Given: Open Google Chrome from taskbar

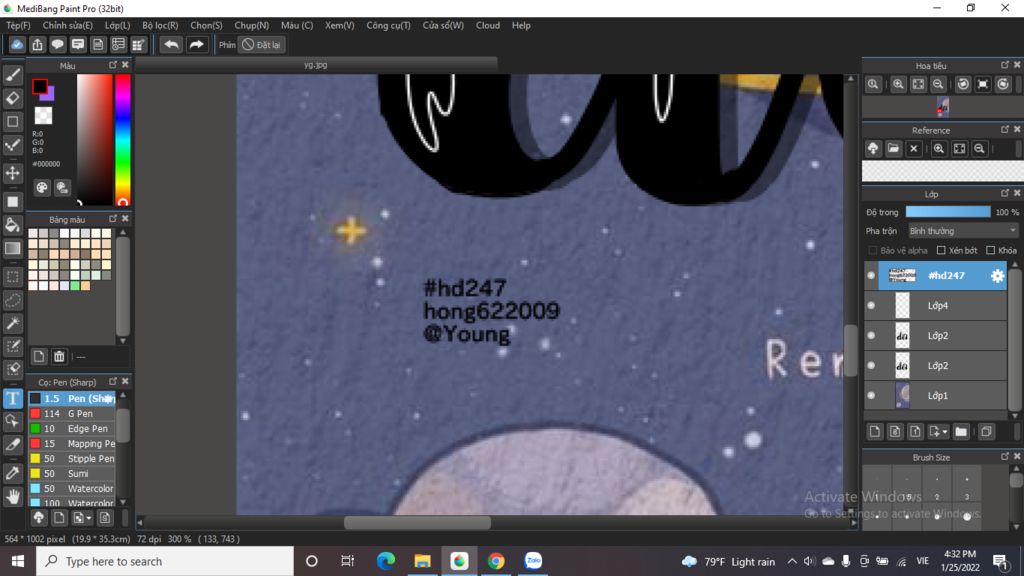Looking at the screenshot, I should [x=496, y=561].
